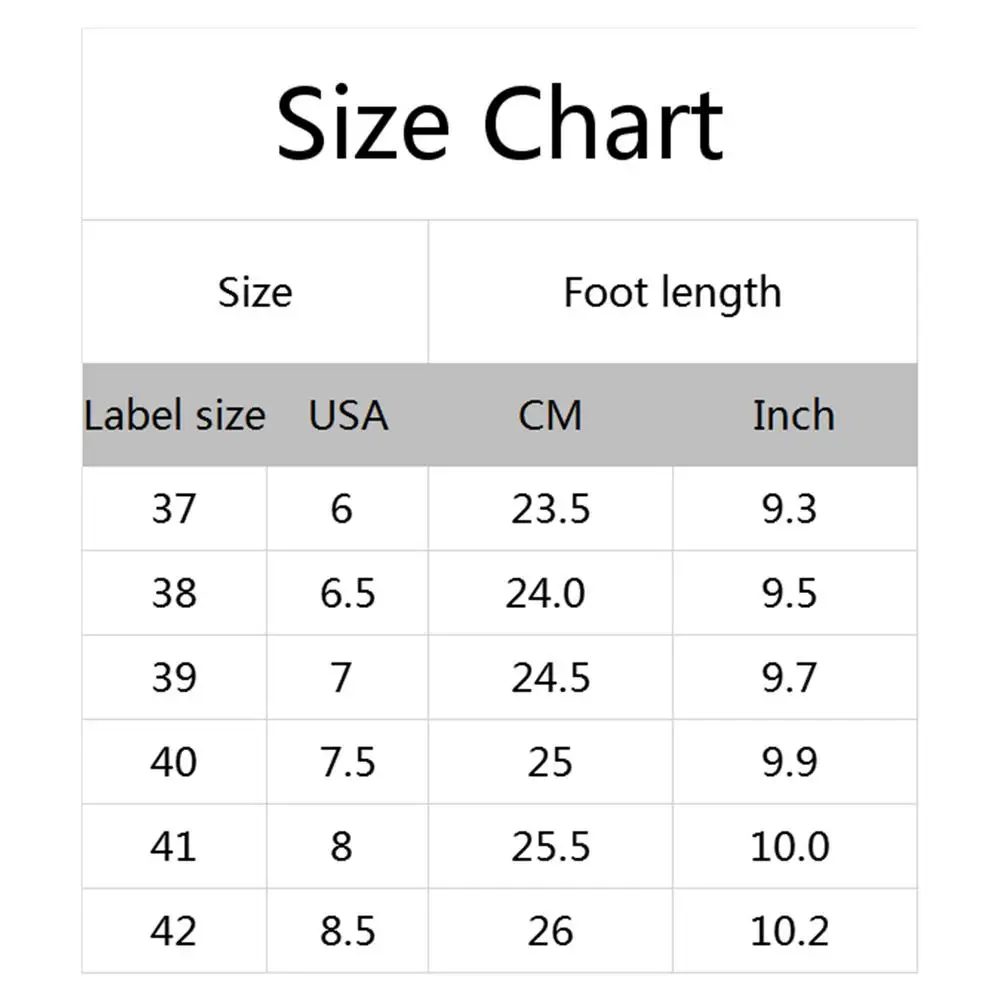Click label size 39 cell
This screenshot has height=1001, width=1001.
pyautogui.click(x=174, y=678)
